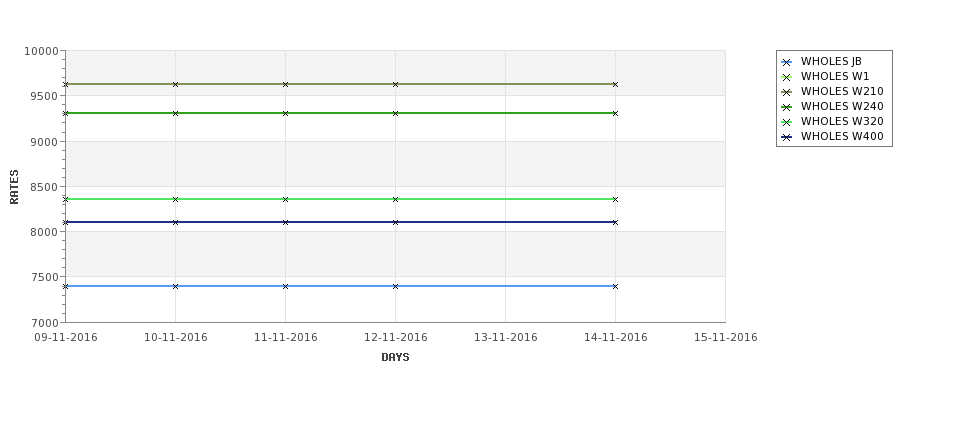Click the JB data point on 10-11-2016
Screen dimensions: 975x429
[x=175, y=286]
